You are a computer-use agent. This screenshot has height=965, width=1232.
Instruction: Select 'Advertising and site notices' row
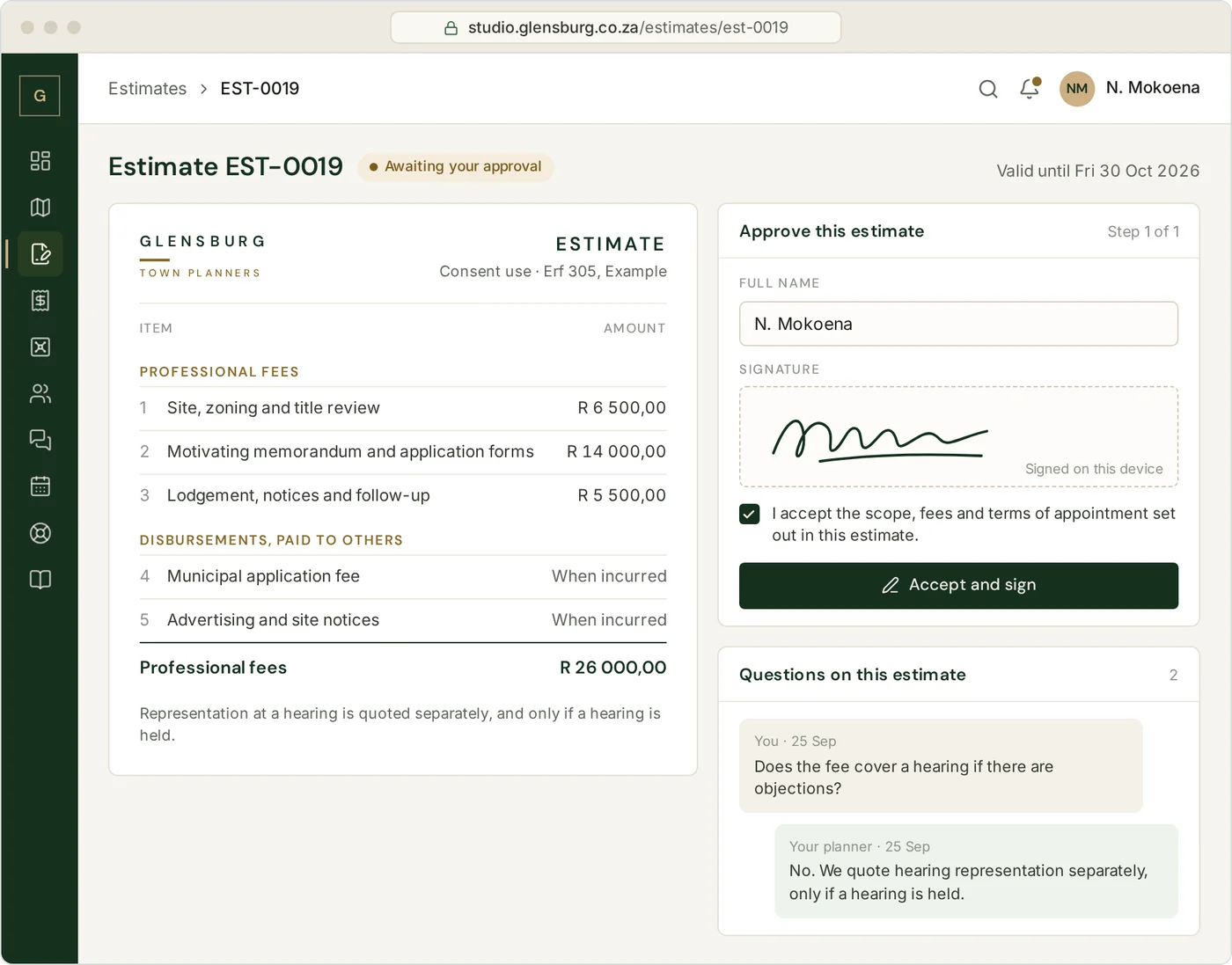pos(403,621)
